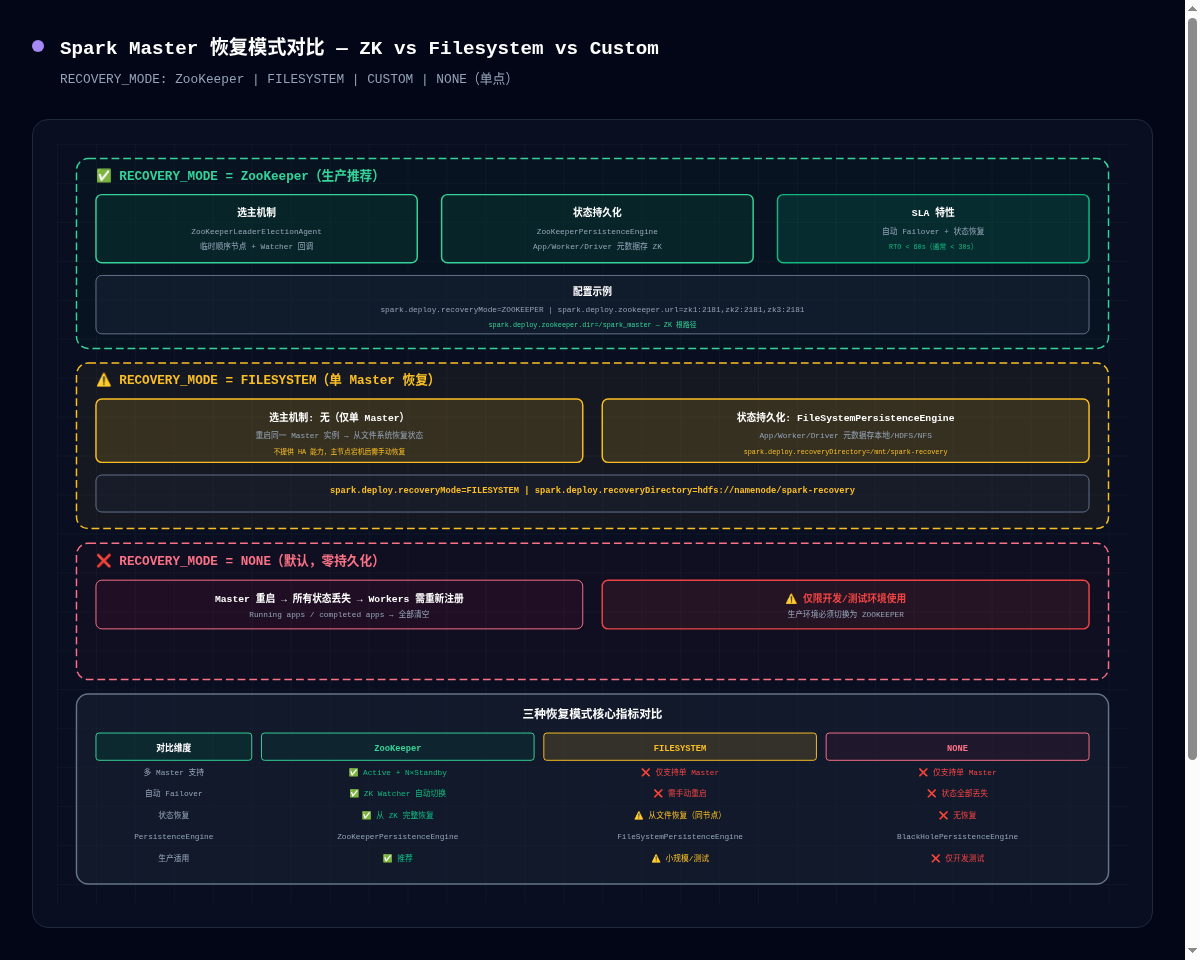This screenshot has width=1200, height=960.
Task: Click the vertical scrollbar thumb
Action: click(x=1192, y=389)
